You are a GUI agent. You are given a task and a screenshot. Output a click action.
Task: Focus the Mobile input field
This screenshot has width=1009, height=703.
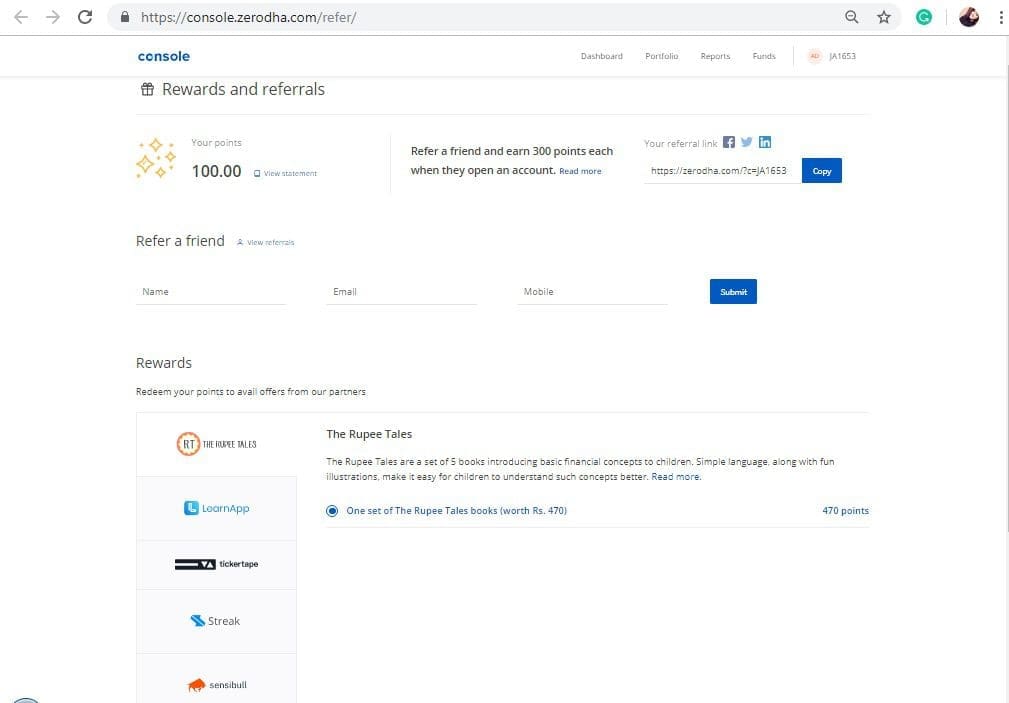(592, 292)
